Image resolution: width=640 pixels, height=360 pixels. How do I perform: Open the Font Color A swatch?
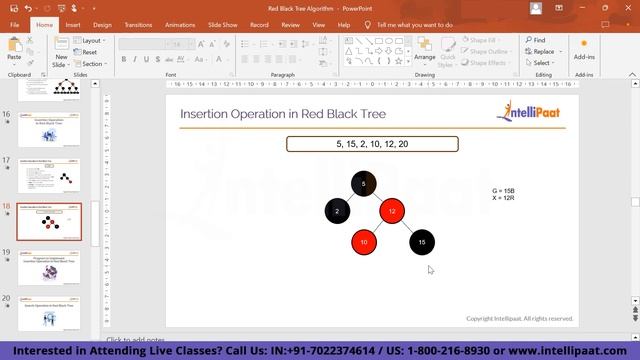coord(219,60)
